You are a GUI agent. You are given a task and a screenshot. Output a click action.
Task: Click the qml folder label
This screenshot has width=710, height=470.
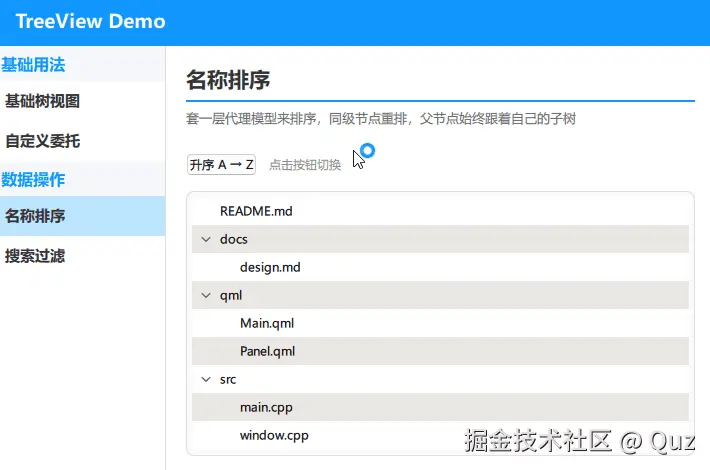[231, 296]
